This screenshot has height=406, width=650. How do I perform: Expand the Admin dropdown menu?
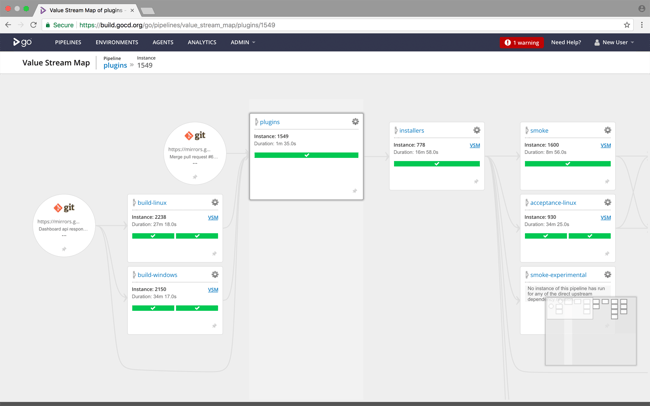243,43
